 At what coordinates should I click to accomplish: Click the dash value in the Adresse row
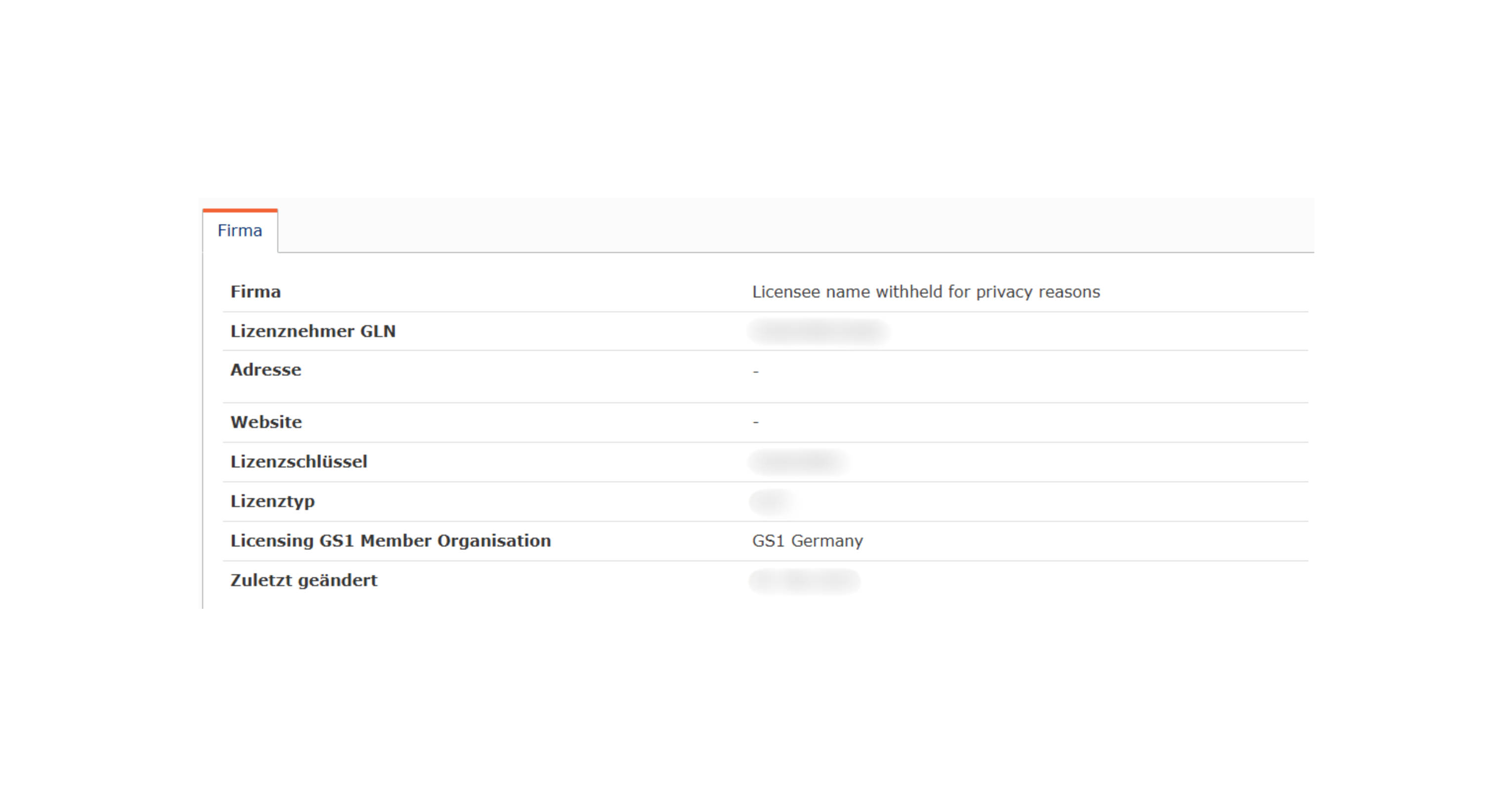[x=755, y=371]
